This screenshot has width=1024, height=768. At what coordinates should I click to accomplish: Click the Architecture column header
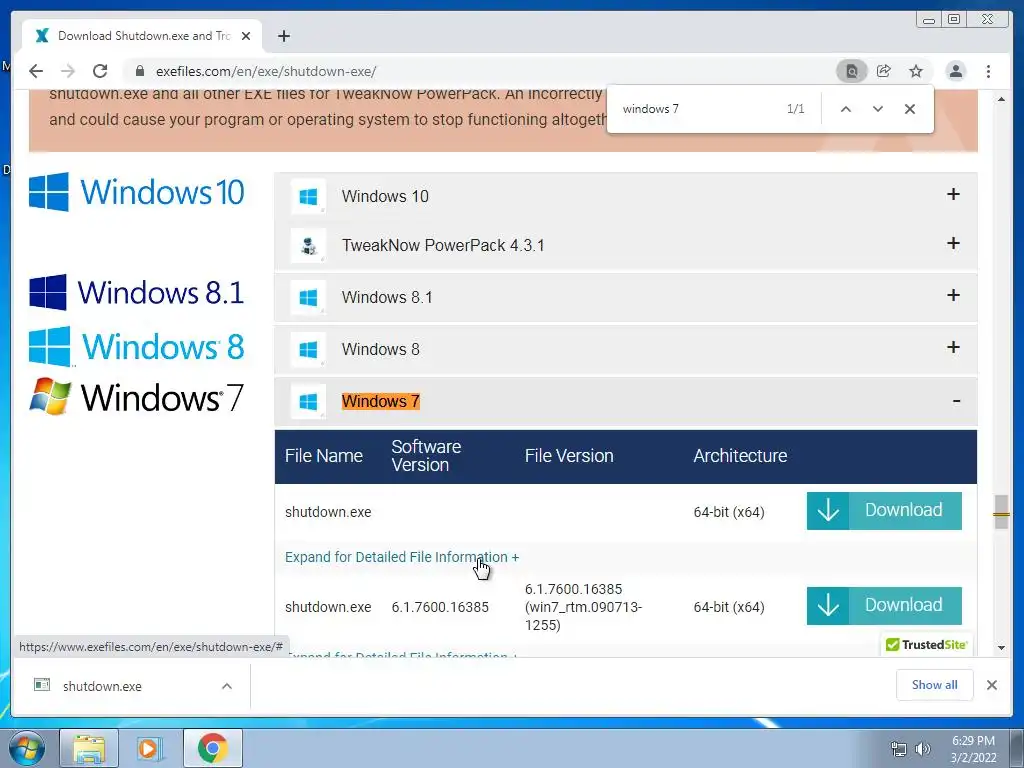(x=740, y=456)
